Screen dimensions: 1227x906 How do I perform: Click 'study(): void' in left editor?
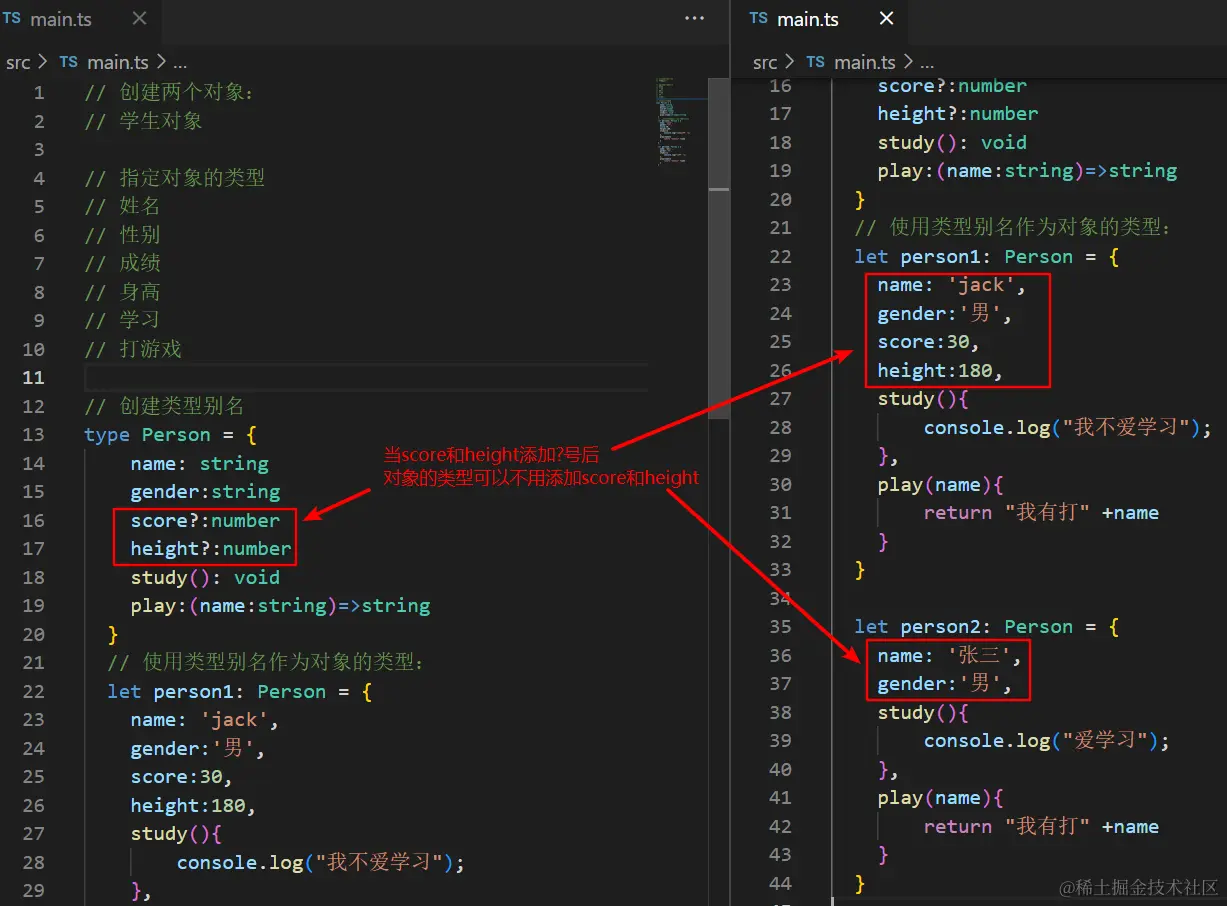coord(205,578)
